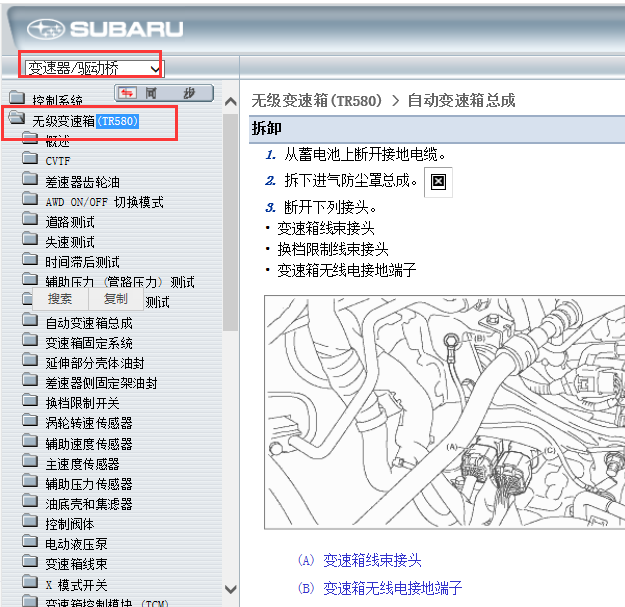Click the 涡轮转速传感器 folder icon

(x=30, y=419)
